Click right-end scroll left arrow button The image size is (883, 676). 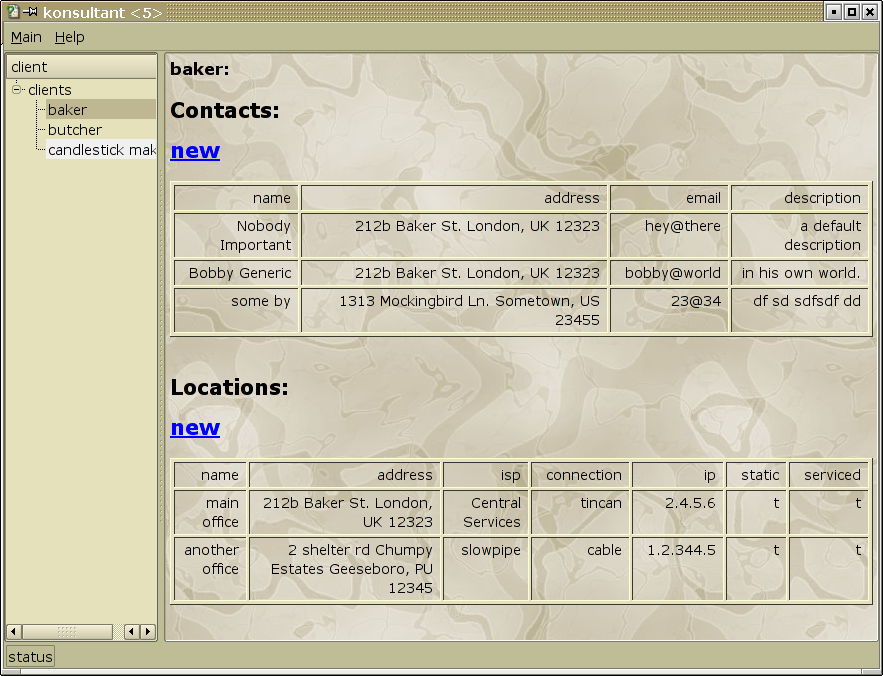click(131, 631)
